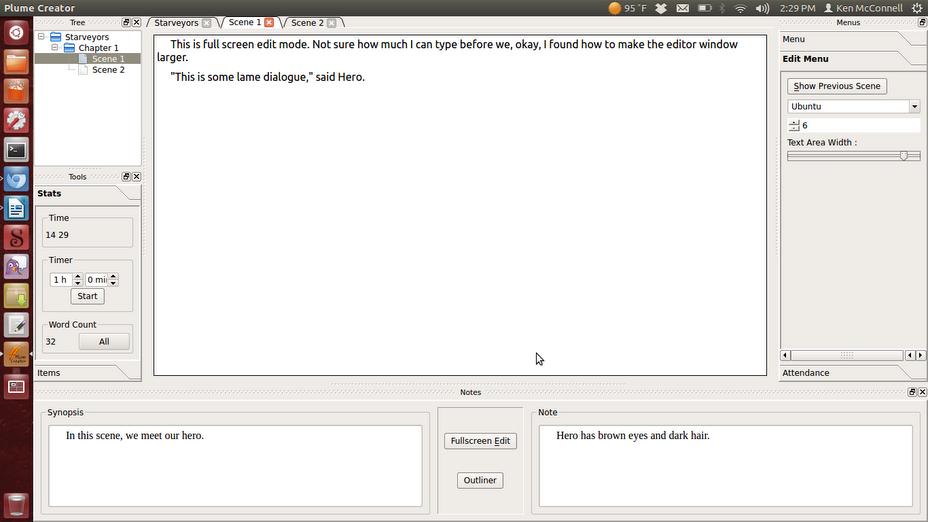928x522 pixels.
Task: Open mail envelope indicator
Action: pyautogui.click(x=682, y=8)
